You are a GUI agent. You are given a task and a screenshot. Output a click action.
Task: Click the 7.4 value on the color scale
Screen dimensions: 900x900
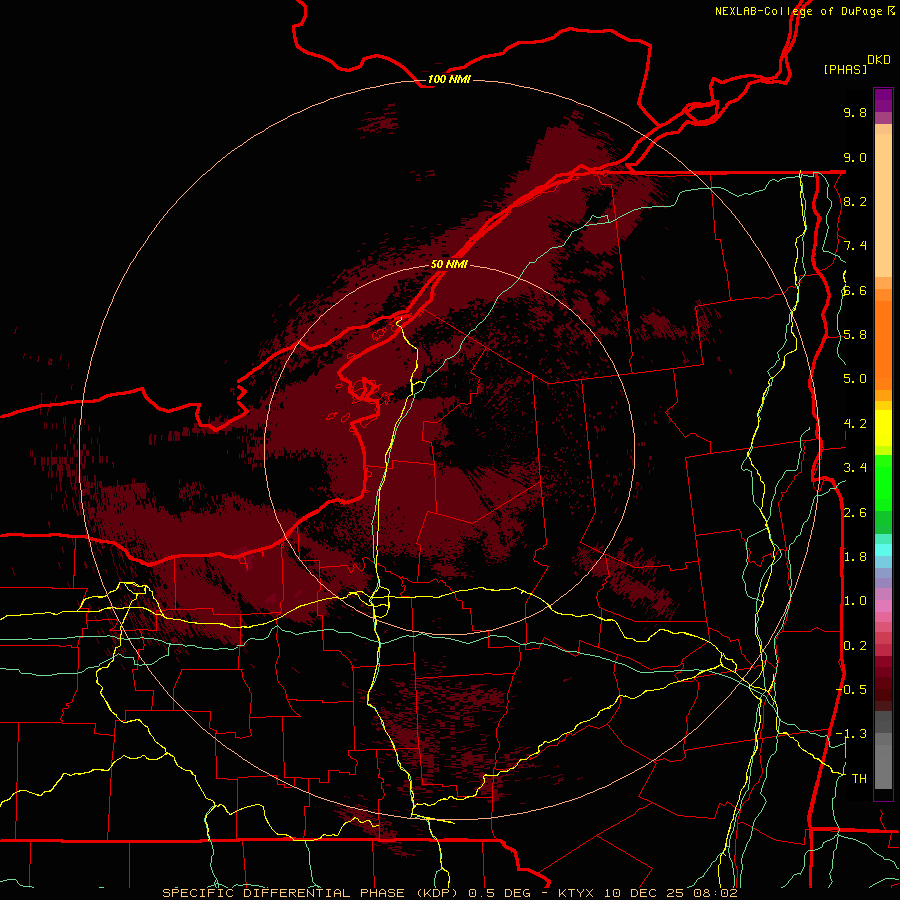[x=855, y=246]
